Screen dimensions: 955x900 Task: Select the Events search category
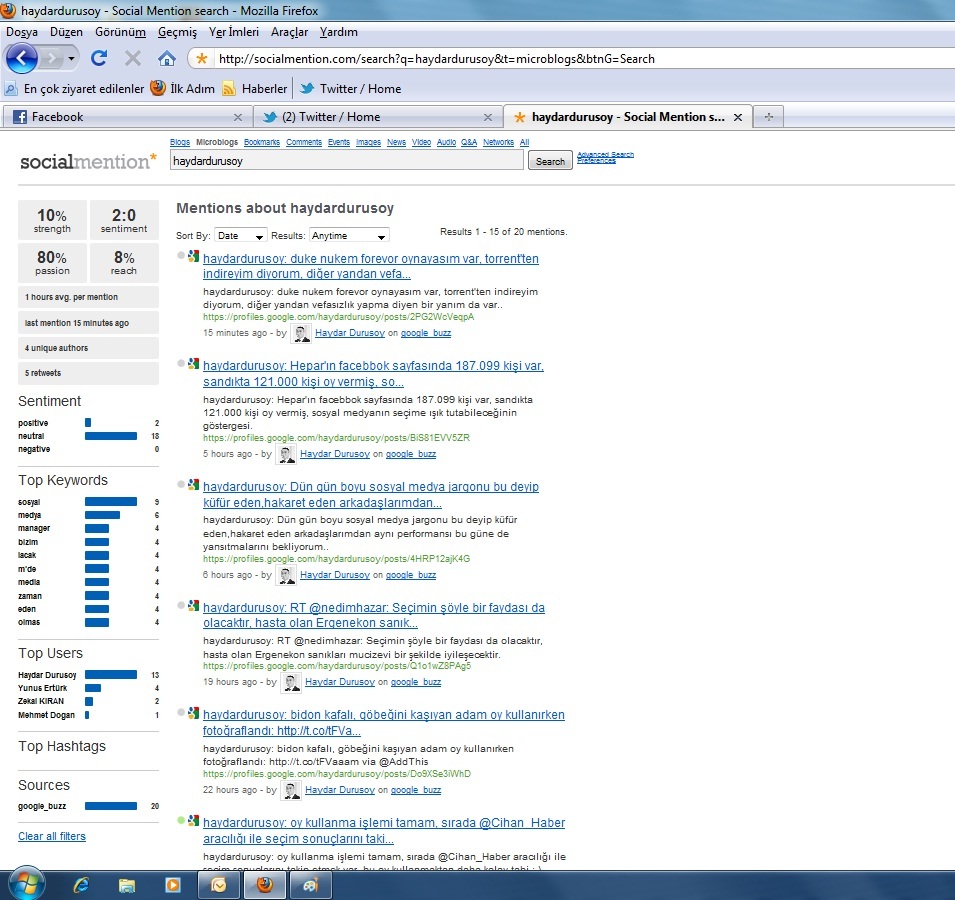tap(339, 142)
